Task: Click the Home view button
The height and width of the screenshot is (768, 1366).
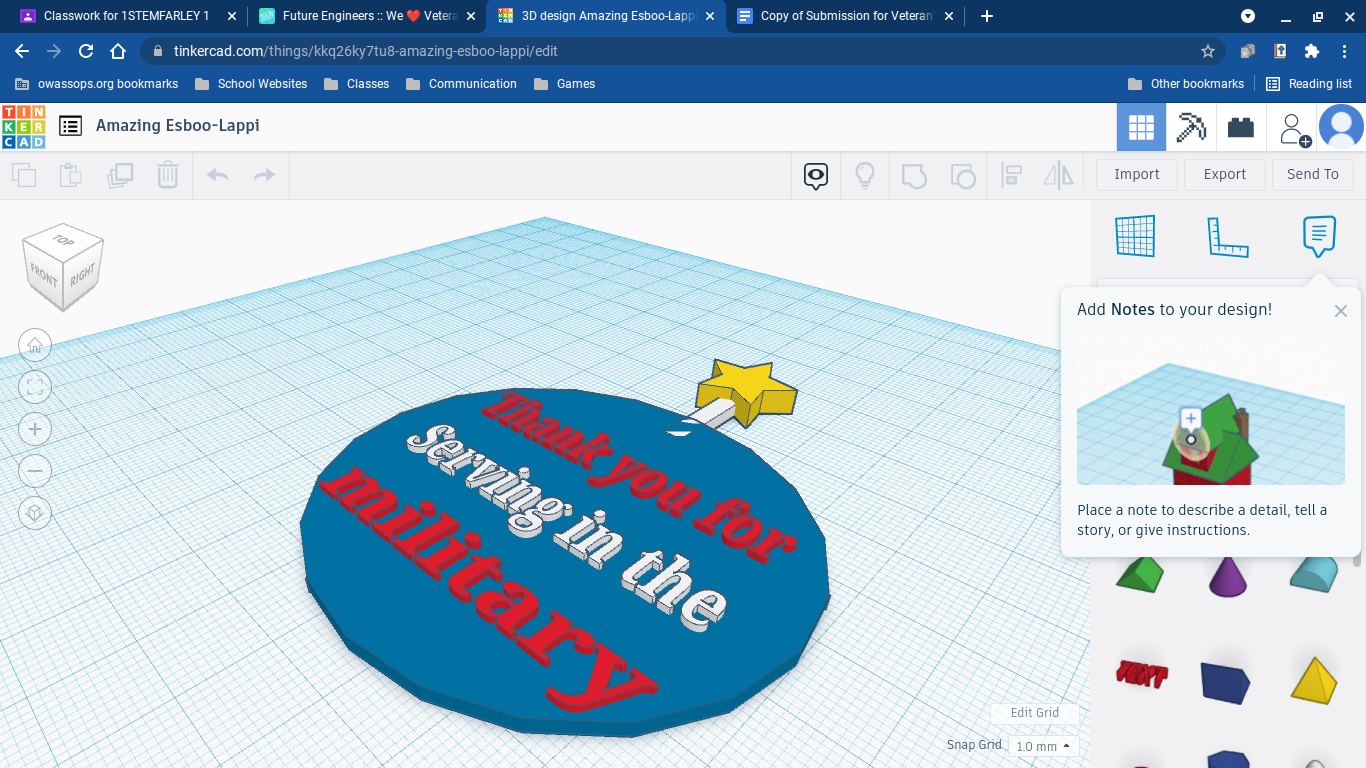Action: (35, 346)
